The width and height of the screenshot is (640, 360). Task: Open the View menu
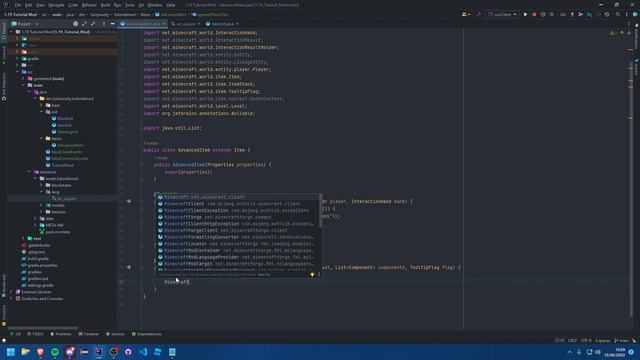coord(40,5)
